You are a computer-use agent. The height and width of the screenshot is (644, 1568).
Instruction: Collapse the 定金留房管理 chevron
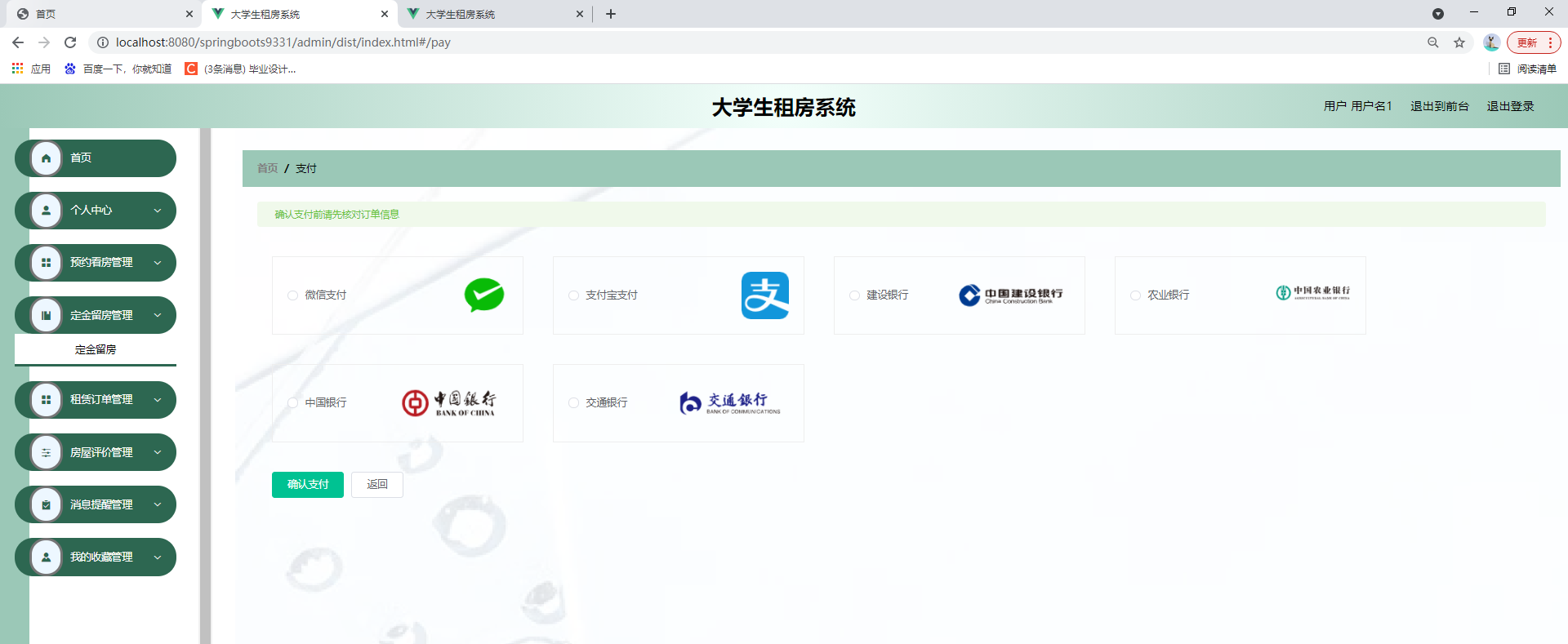click(158, 315)
